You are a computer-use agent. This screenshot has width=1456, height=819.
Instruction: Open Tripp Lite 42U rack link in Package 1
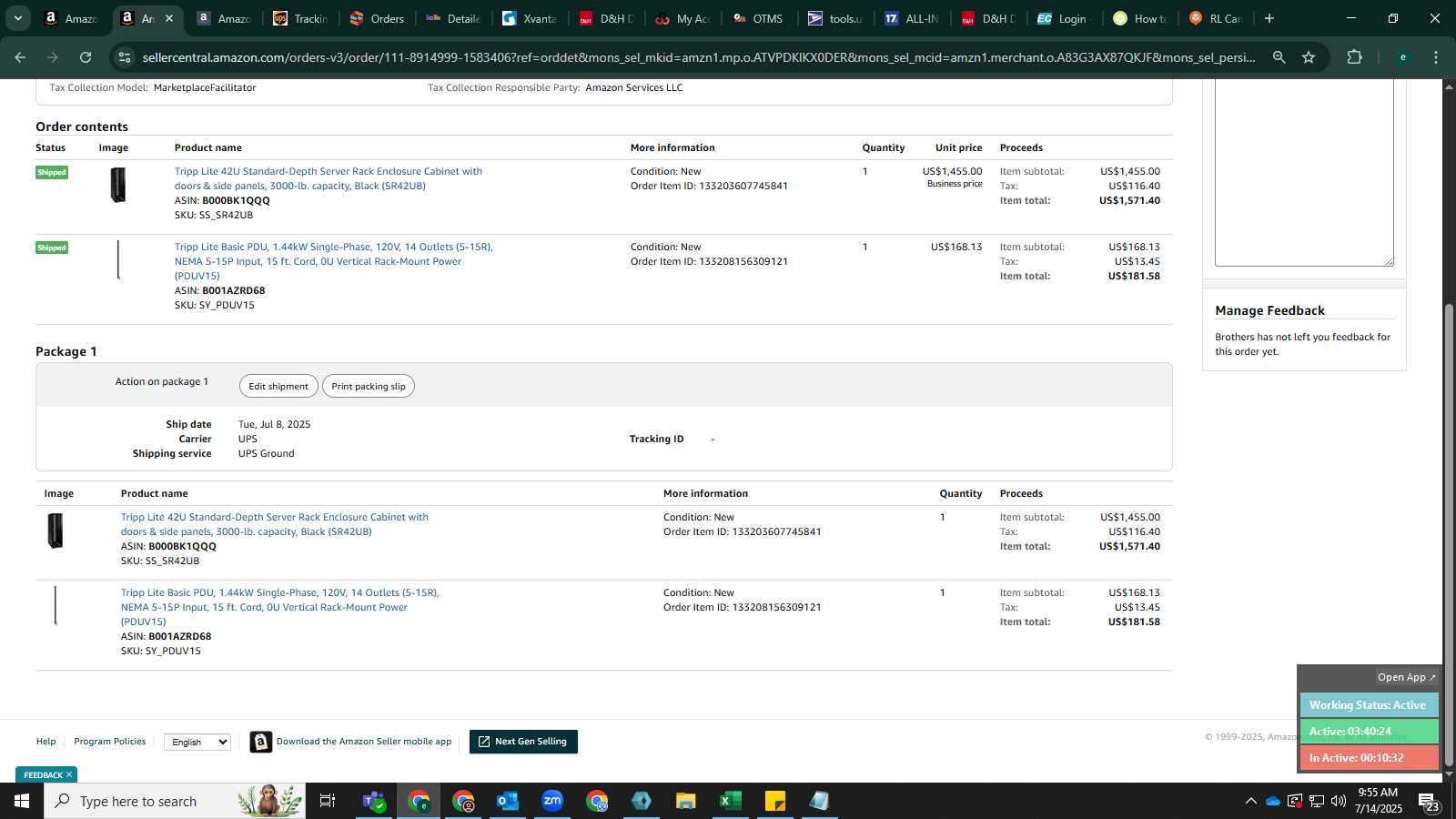(275, 524)
